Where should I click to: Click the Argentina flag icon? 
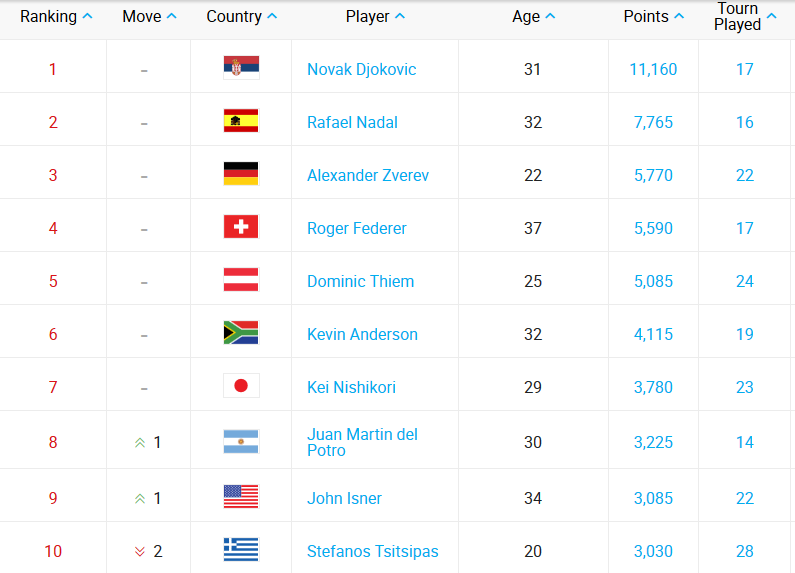coord(241,442)
